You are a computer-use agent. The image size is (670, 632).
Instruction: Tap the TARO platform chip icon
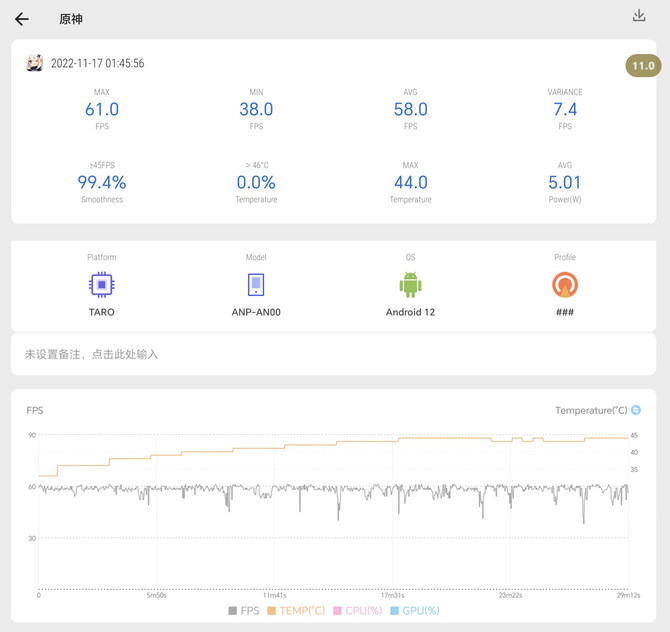(102, 285)
